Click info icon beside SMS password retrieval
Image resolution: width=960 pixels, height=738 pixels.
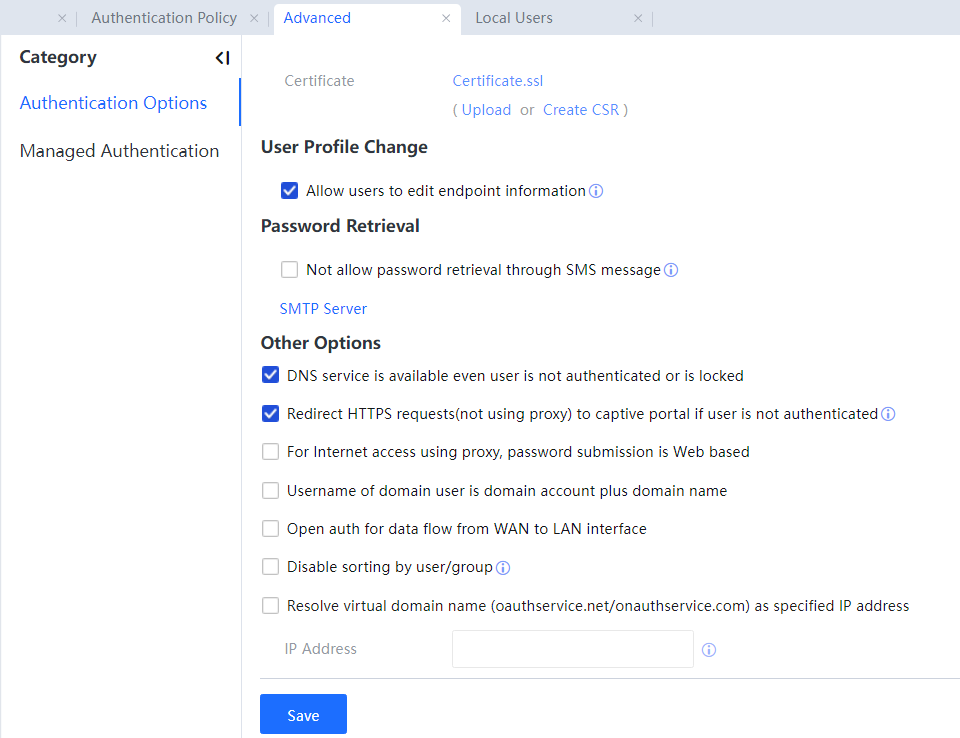pos(671,270)
